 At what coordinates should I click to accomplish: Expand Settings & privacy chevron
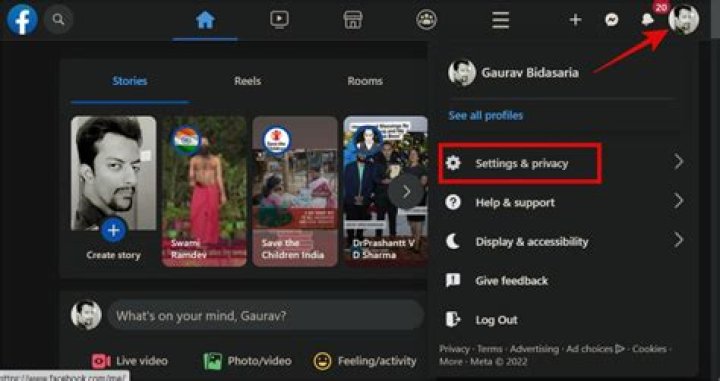[x=679, y=162]
